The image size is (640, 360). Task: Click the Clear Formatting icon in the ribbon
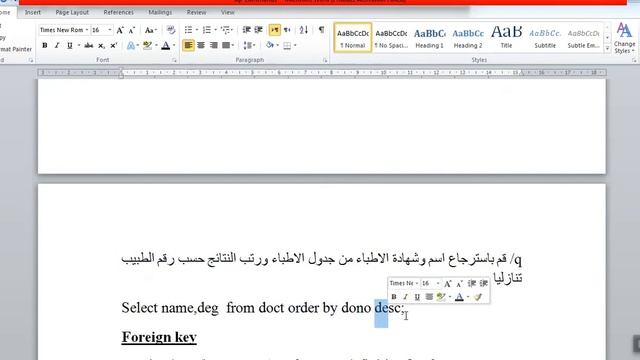tap(171, 30)
